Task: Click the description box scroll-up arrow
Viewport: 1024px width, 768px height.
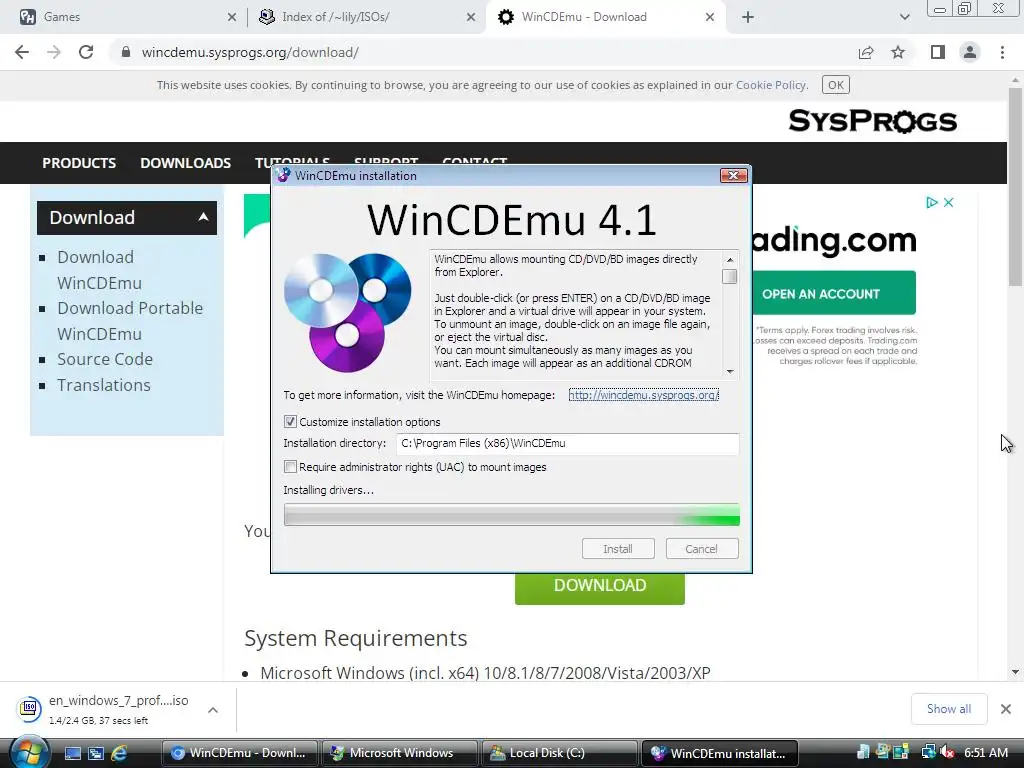Action: pyautogui.click(x=730, y=259)
